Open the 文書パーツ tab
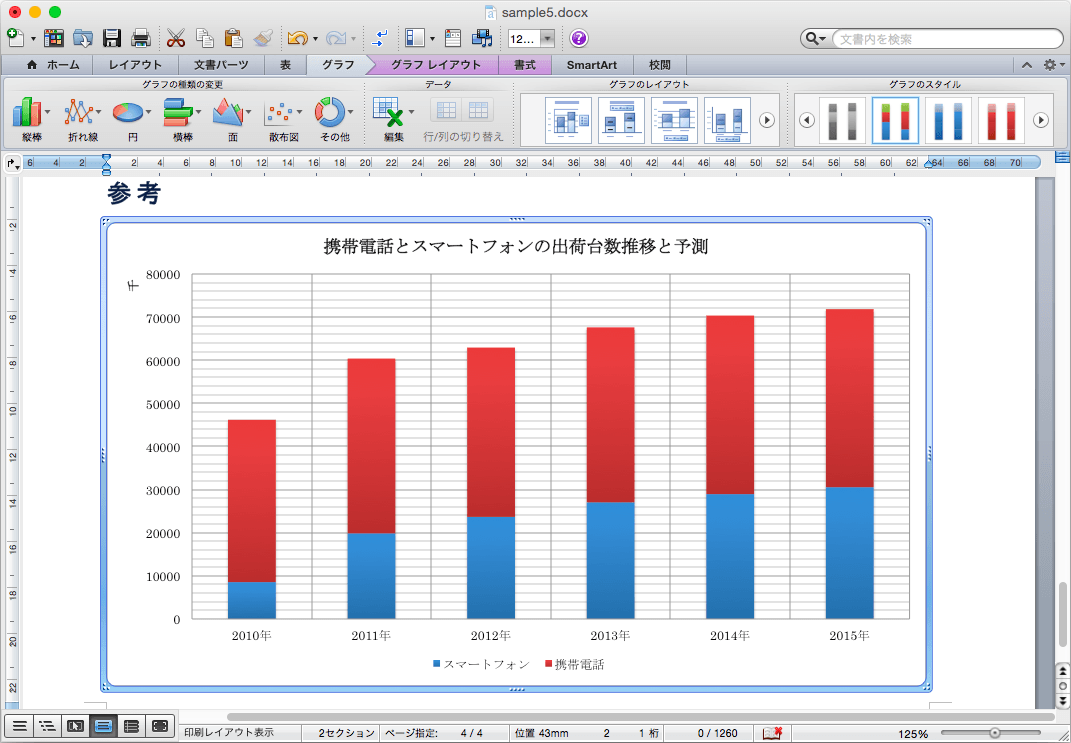Image resolution: width=1071 pixels, height=743 pixels. [221, 65]
